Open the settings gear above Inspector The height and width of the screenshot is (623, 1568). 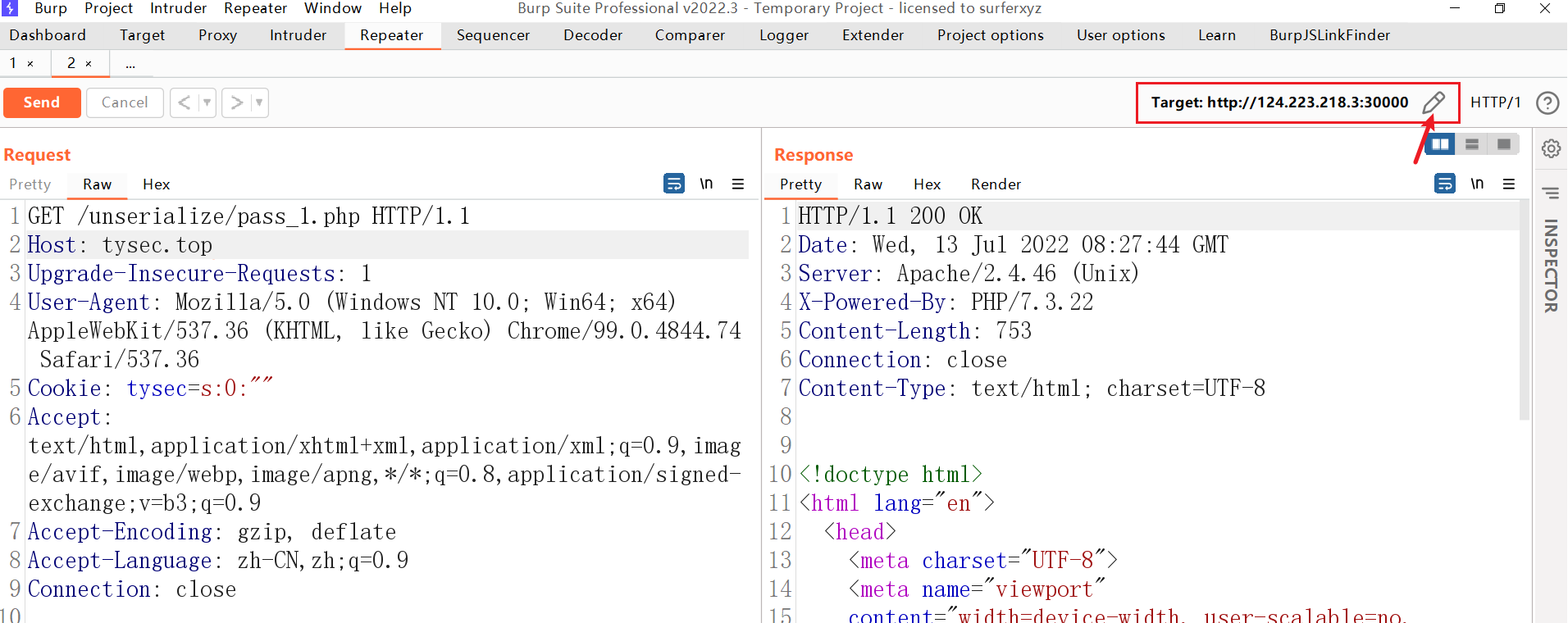1551,148
